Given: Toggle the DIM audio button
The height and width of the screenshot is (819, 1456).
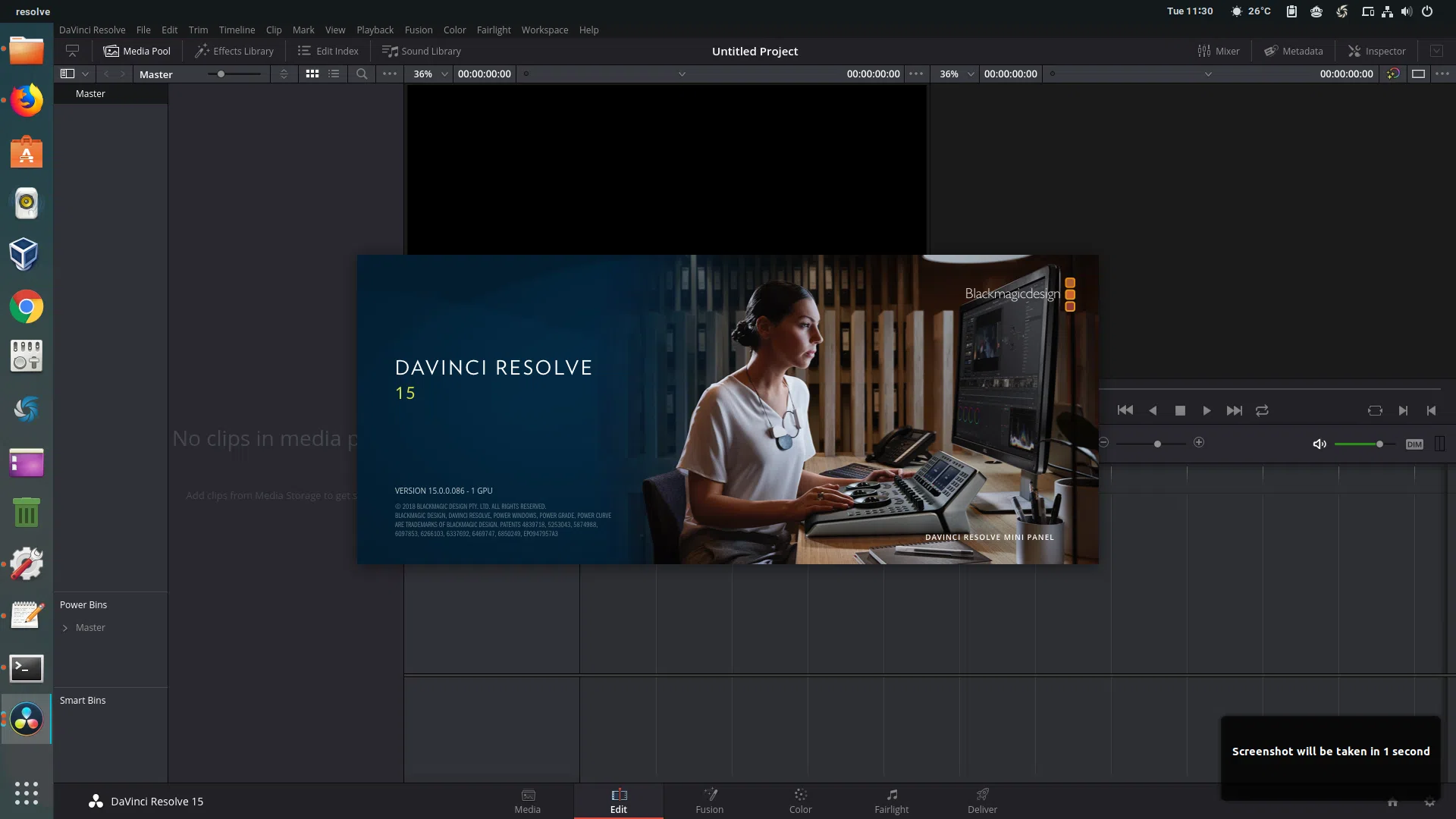Looking at the screenshot, I should pos(1414,444).
